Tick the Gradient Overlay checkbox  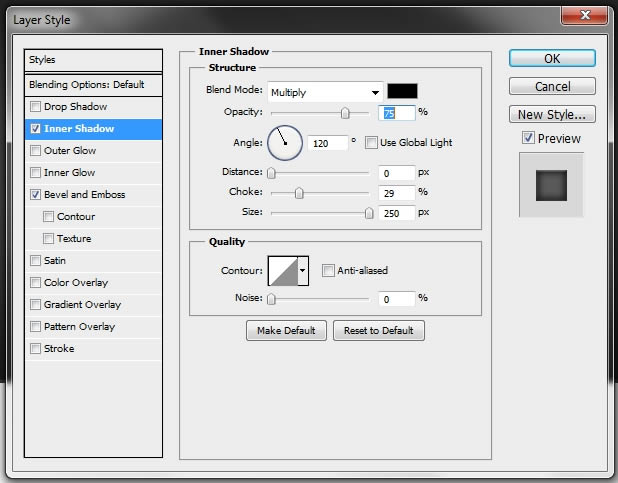click(35, 304)
